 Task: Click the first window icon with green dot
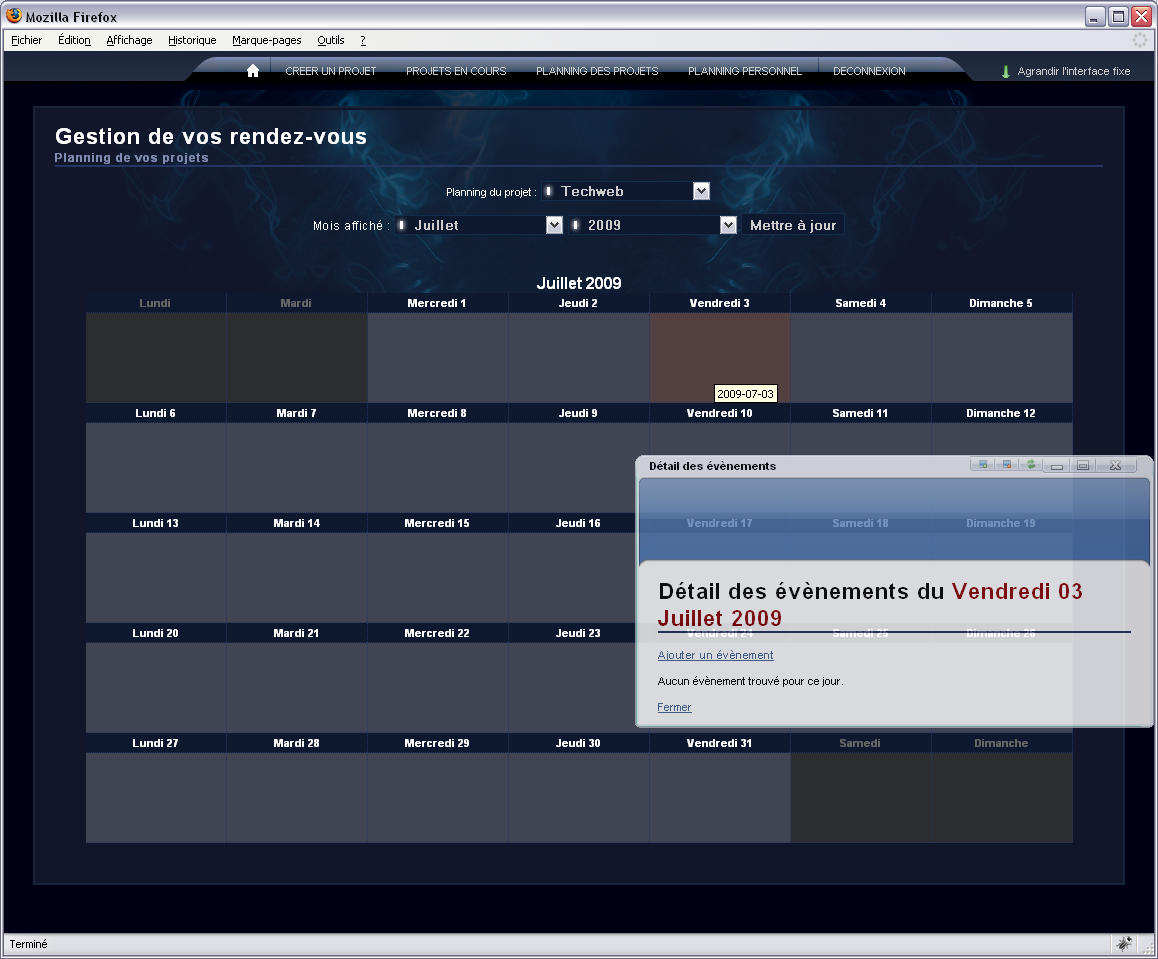[983, 465]
